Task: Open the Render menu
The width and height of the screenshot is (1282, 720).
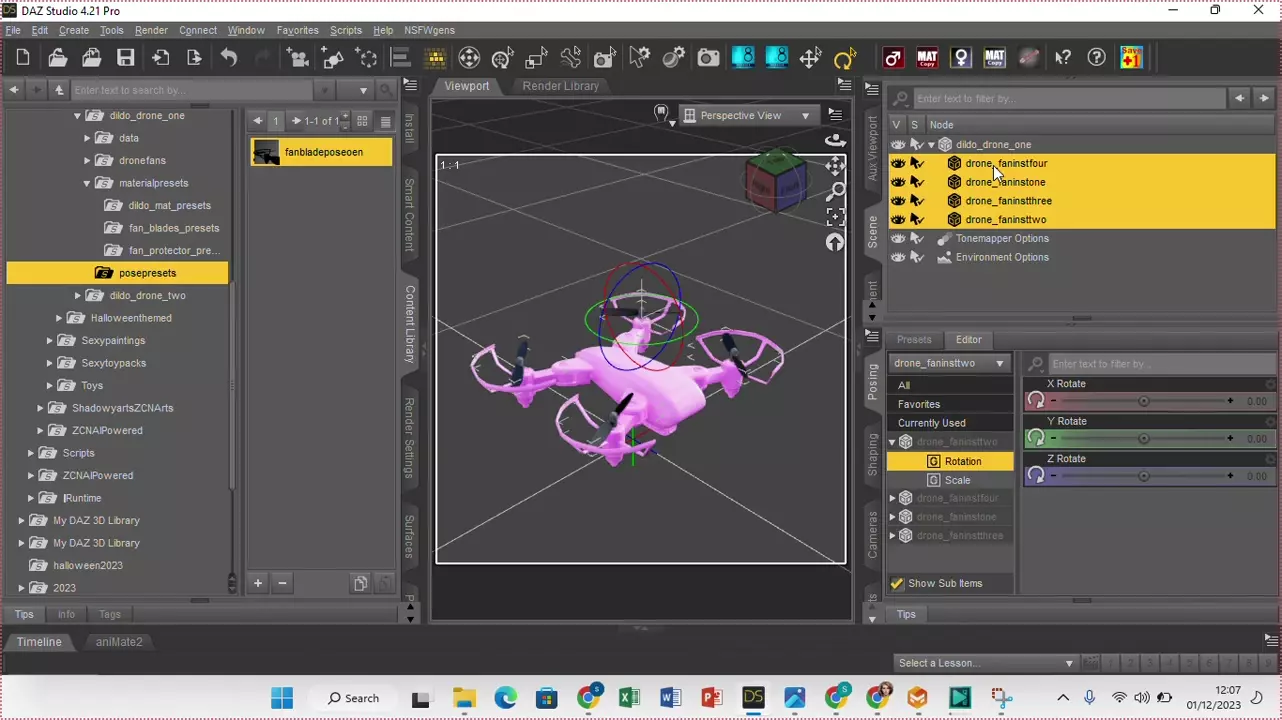Action: (151, 31)
